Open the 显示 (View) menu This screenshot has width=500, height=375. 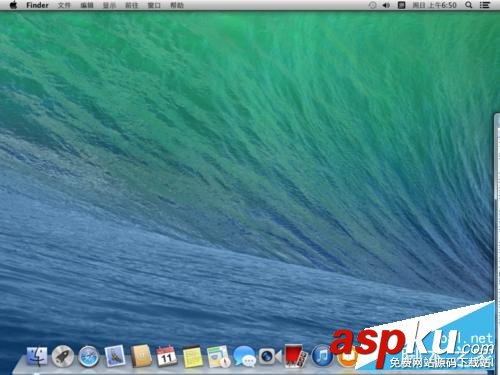tap(109, 5)
